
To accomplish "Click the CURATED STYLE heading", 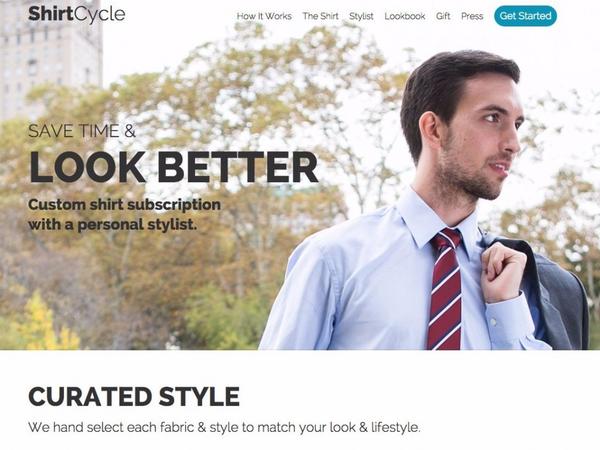I will pos(134,396).
